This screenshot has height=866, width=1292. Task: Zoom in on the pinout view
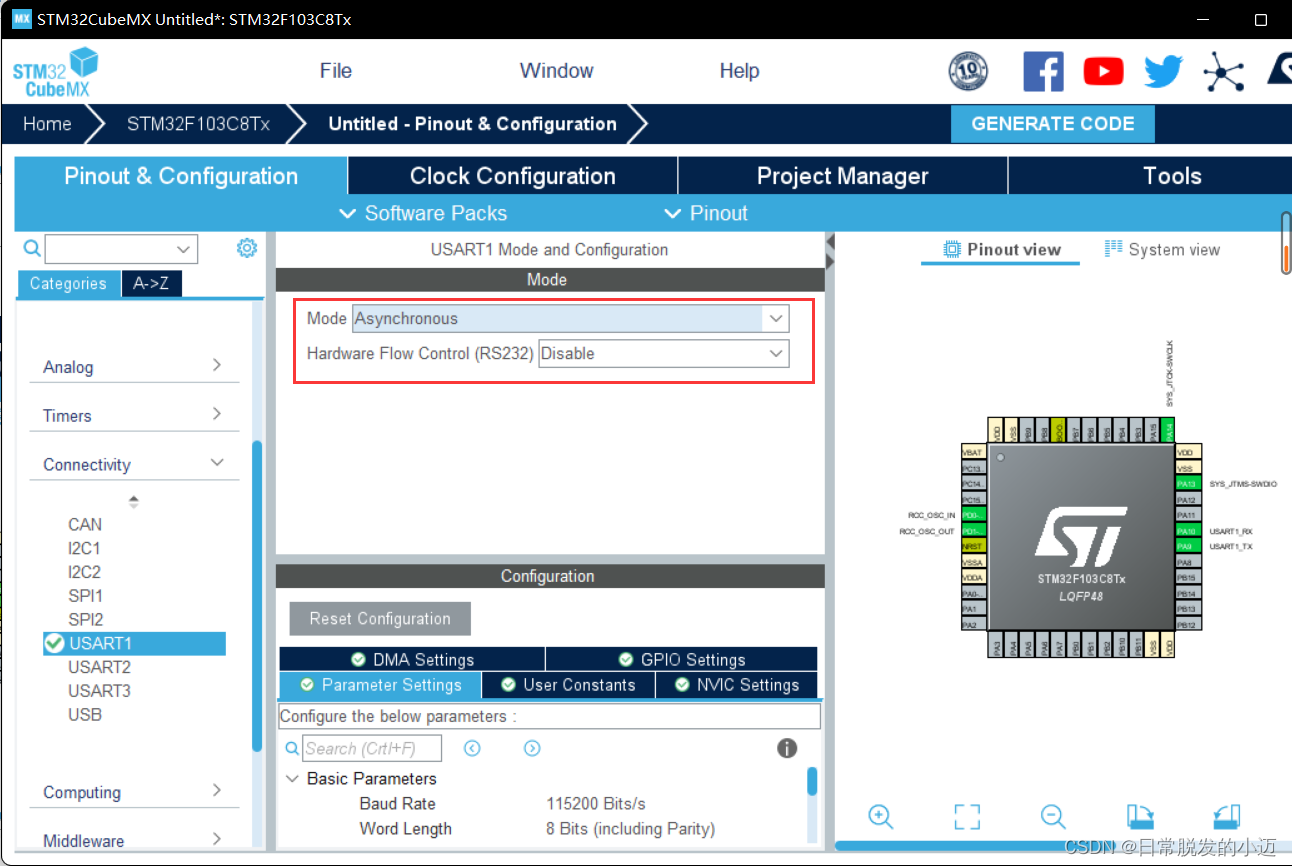[880, 816]
